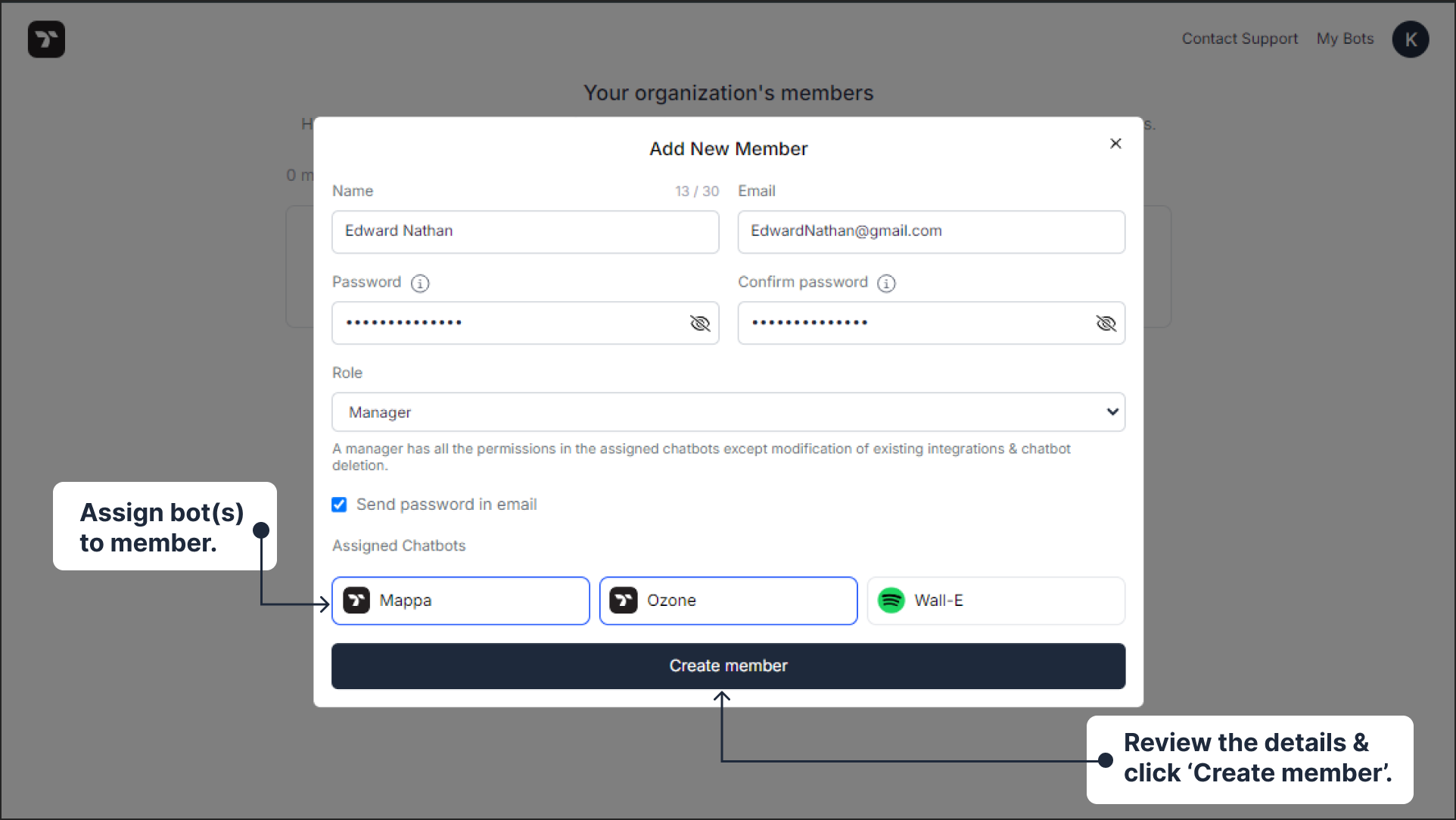This screenshot has height=820, width=1456.
Task: Open Contact Support menu item
Action: 1238,39
